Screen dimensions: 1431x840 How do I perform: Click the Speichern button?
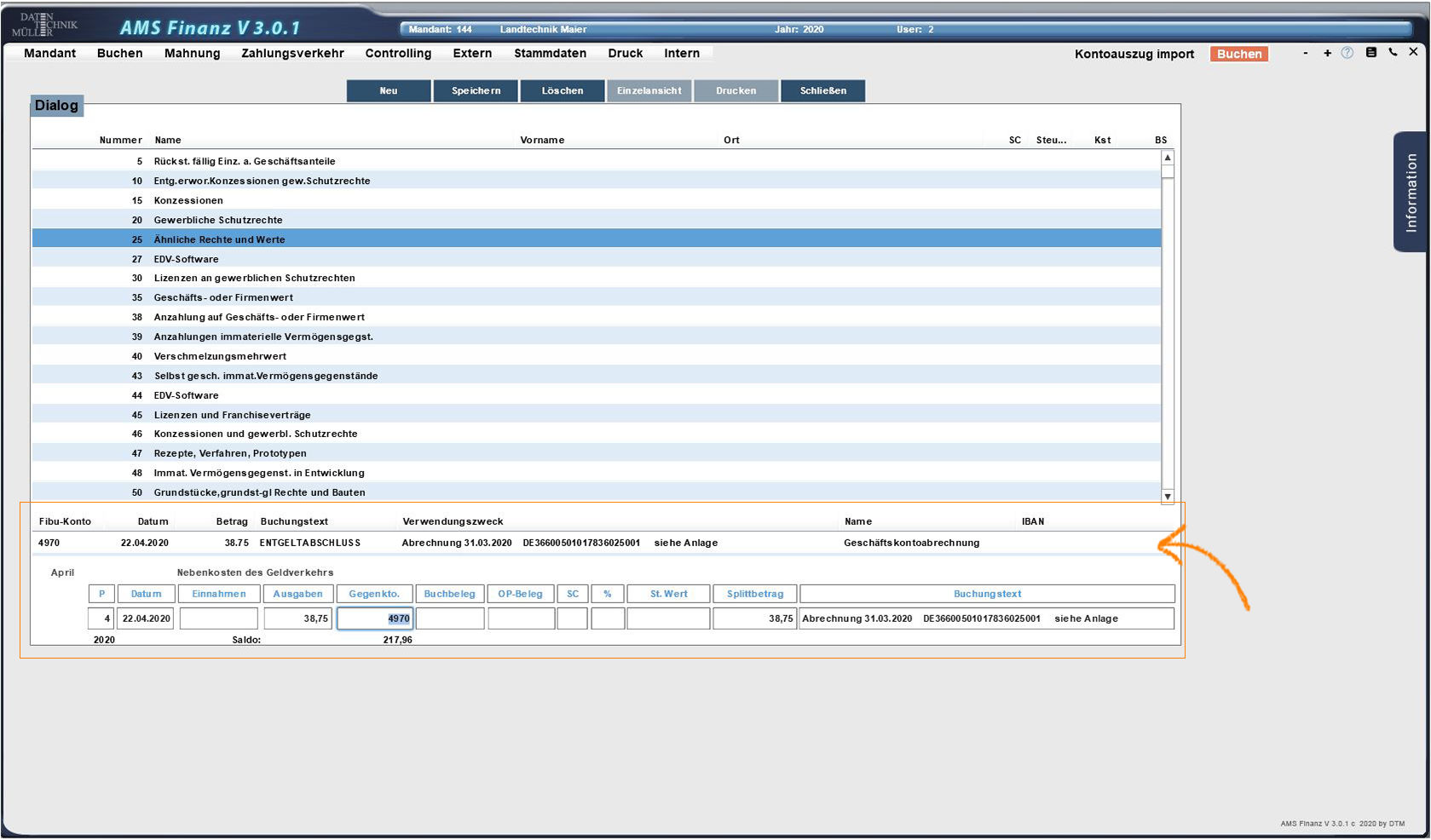tap(476, 91)
